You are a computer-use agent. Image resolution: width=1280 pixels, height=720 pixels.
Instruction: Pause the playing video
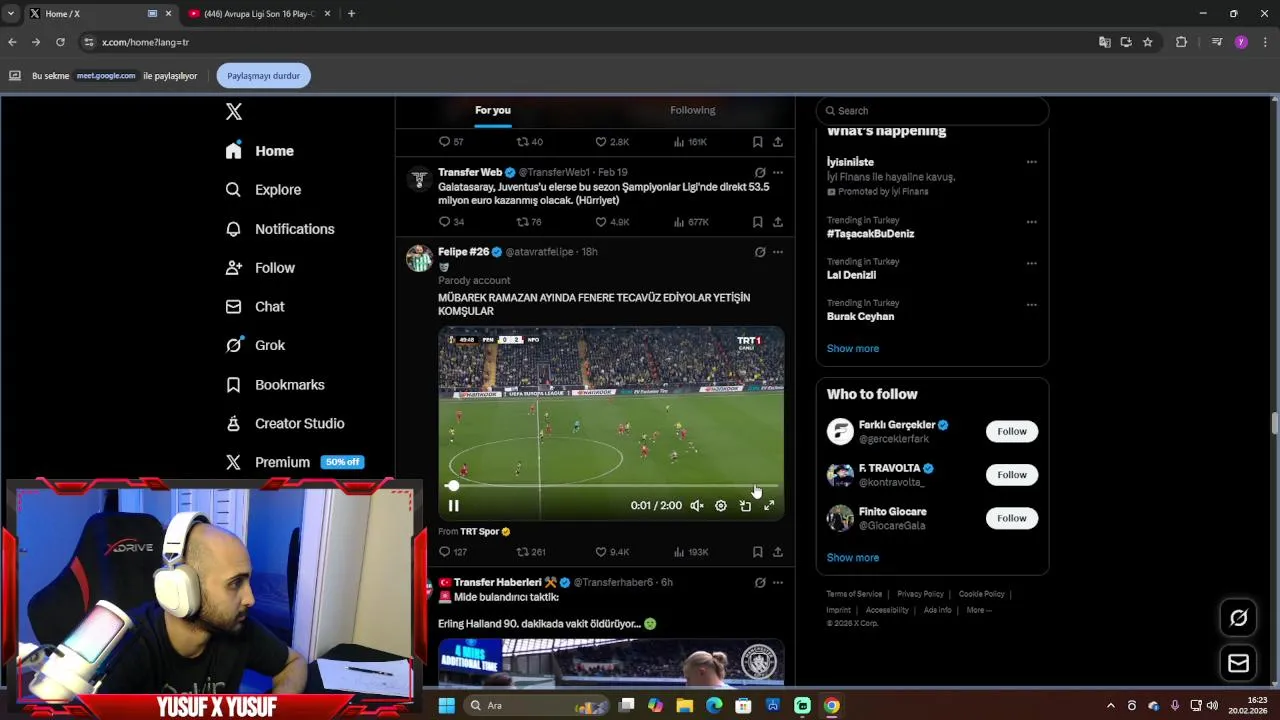[x=453, y=506]
